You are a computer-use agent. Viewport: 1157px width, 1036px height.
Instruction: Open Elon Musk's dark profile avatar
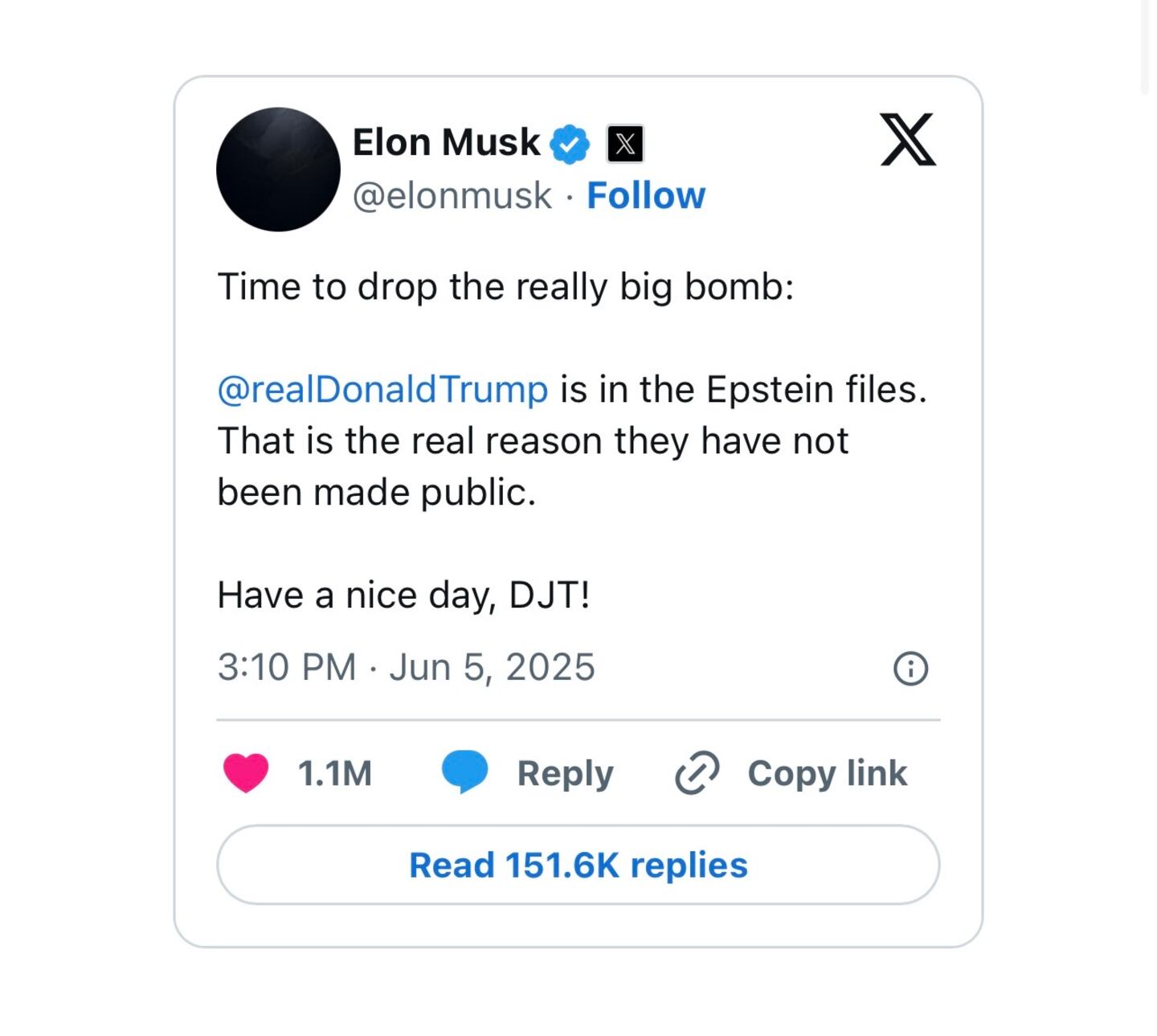(278, 170)
